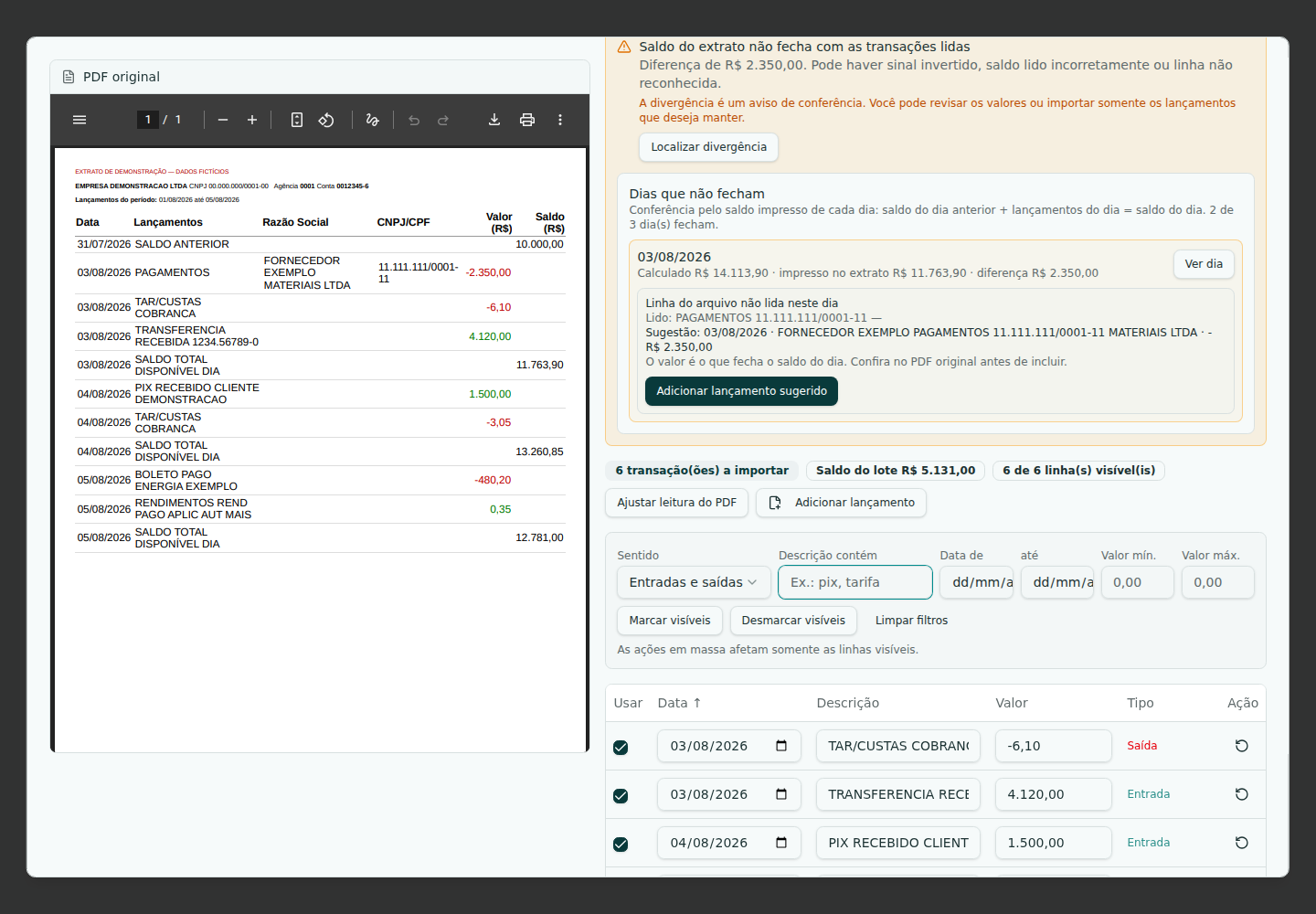Click Desmarcar visíveis button

(x=793, y=621)
